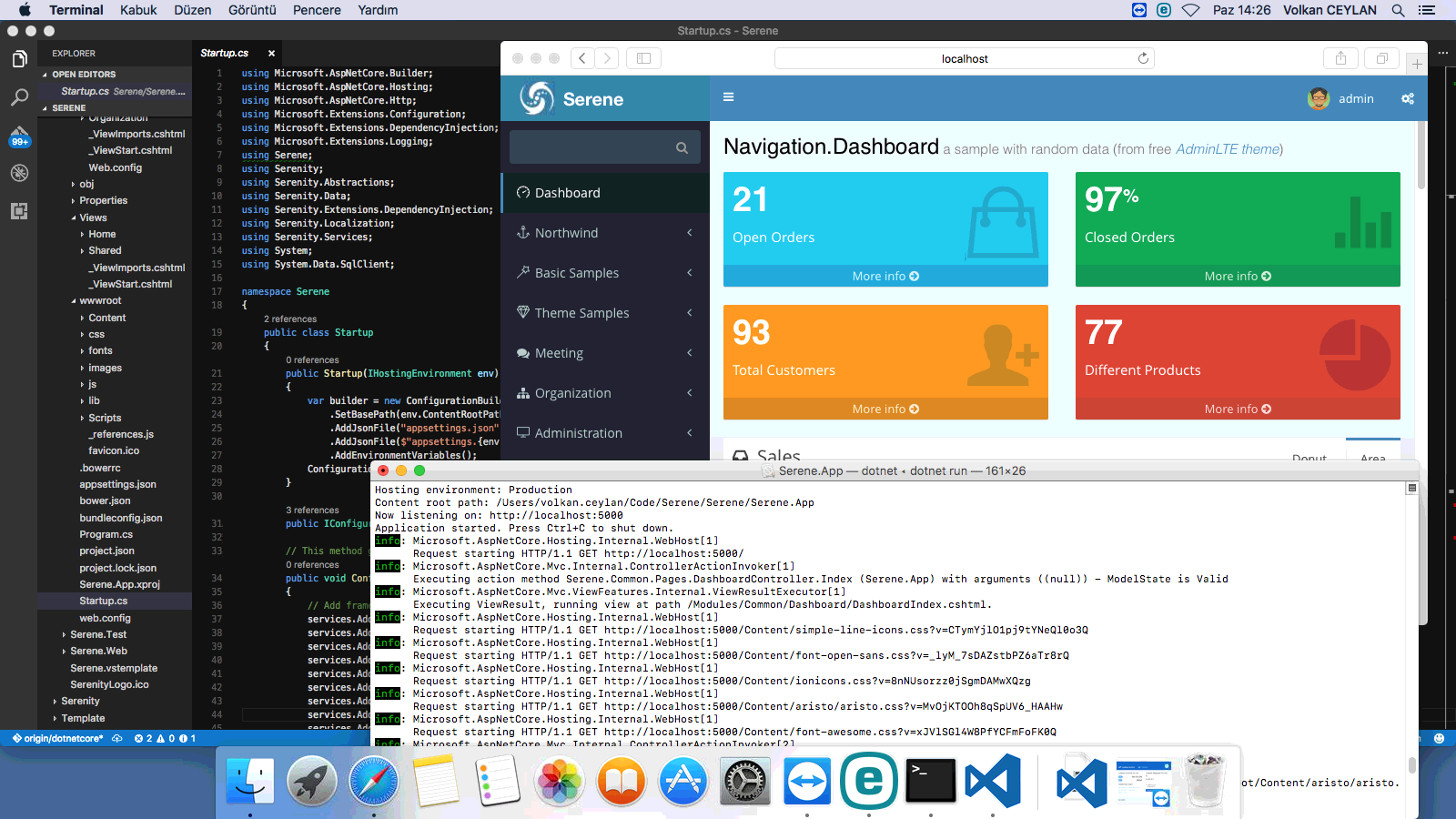Open the Düzen menu
This screenshot has height=819, width=1456.
coord(193,10)
